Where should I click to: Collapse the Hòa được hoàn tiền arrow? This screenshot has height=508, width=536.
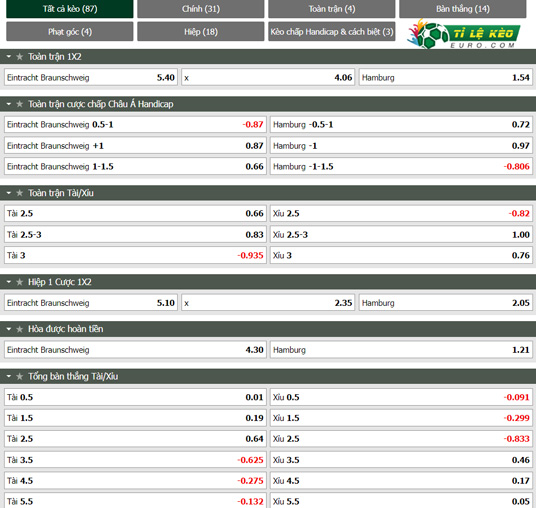9,329
